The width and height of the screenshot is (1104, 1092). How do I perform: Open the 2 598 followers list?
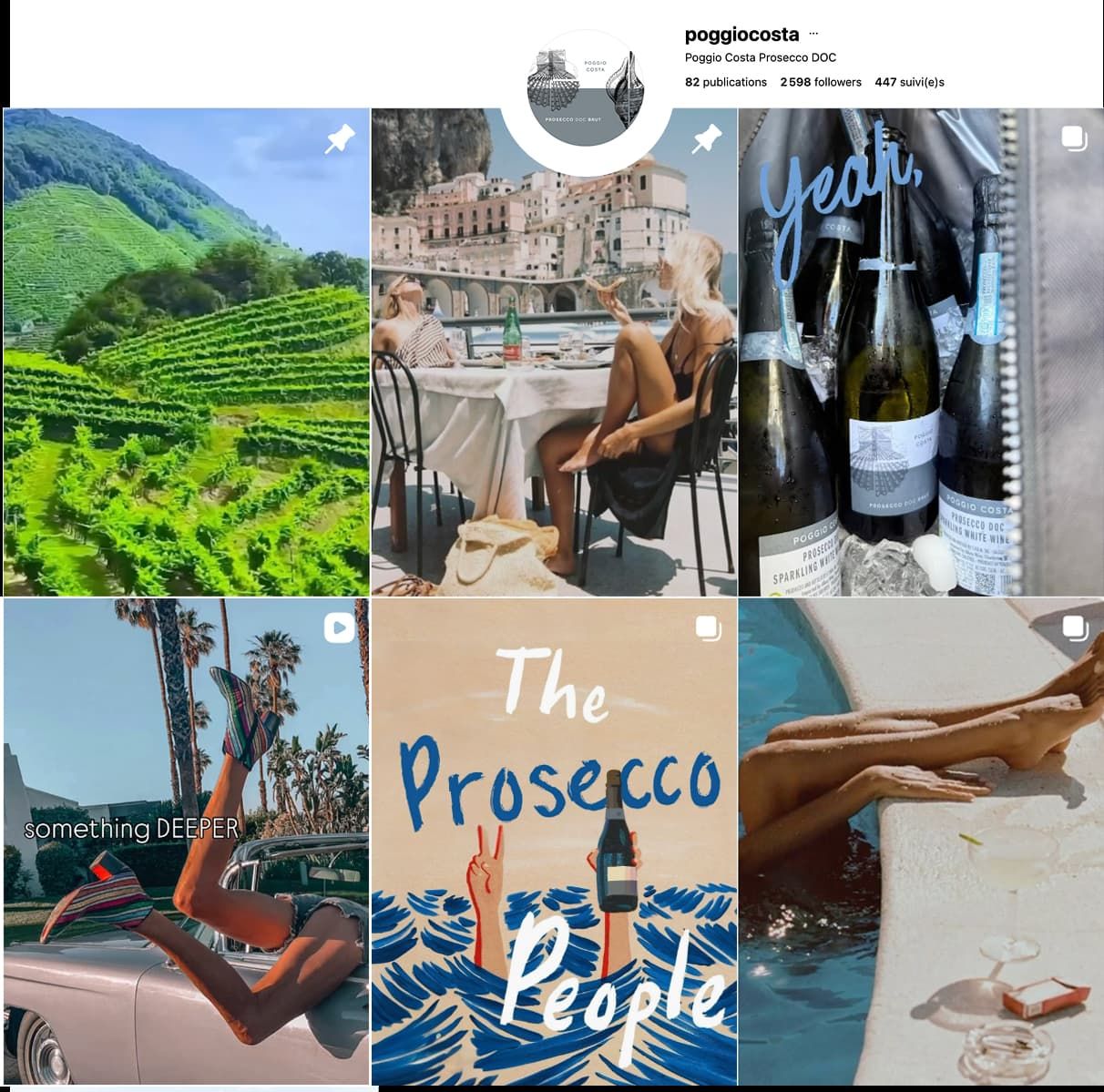pos(820,82)
